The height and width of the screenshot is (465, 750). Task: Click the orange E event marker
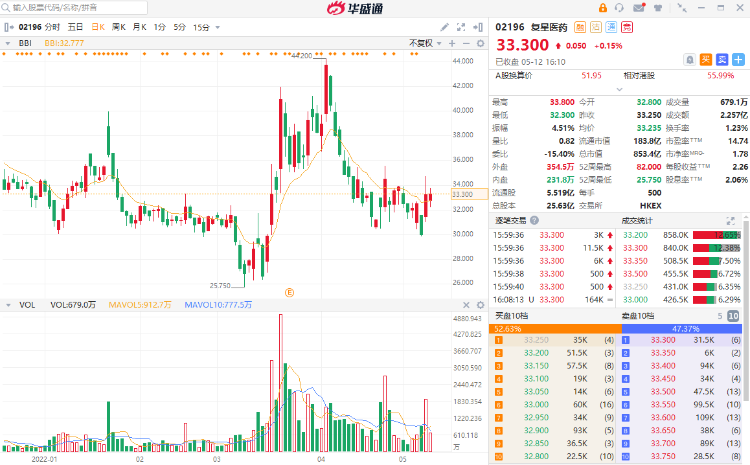click(289, 292)
